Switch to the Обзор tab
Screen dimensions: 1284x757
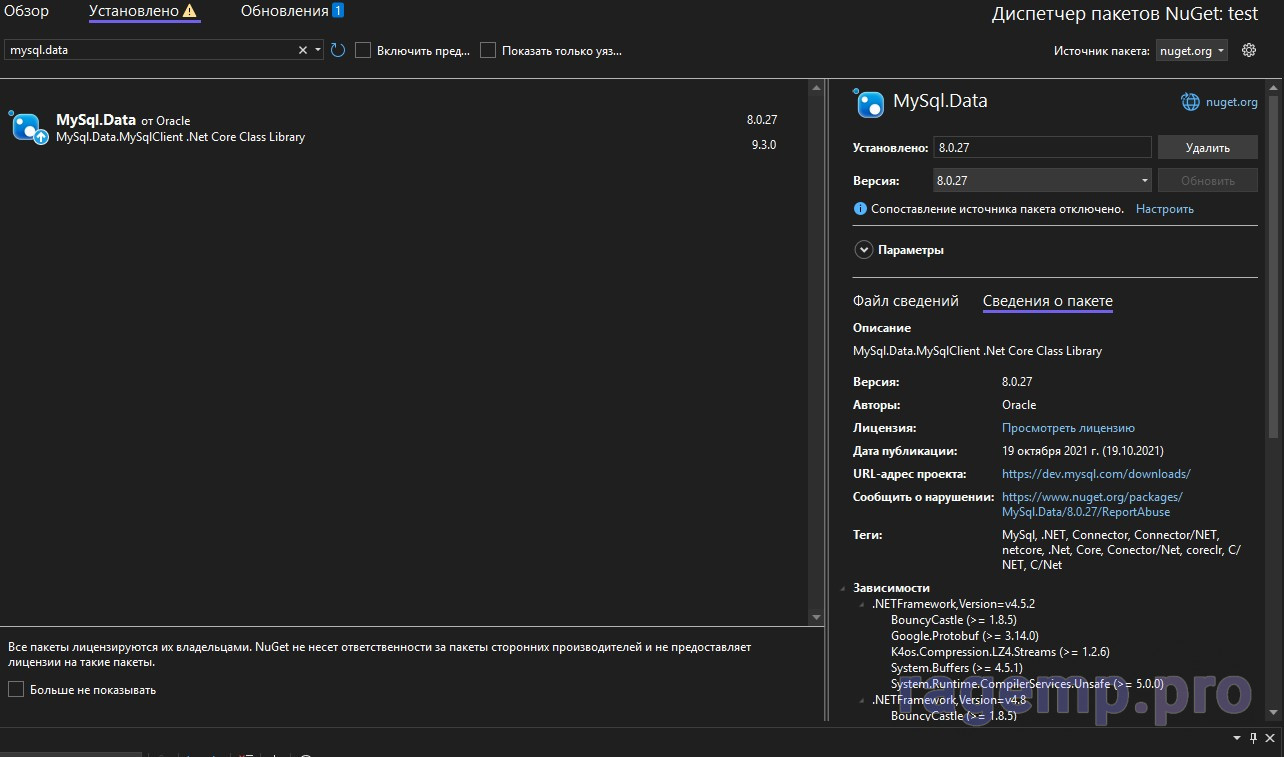click(x=26, y=11)
